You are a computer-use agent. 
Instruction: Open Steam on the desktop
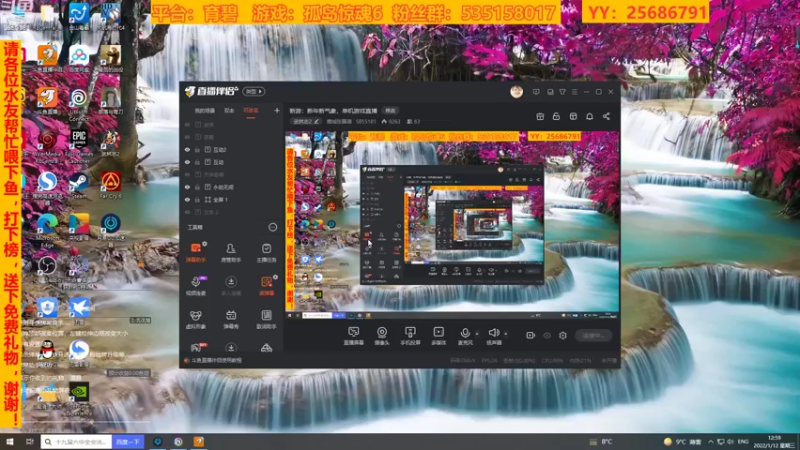(79, 185)
